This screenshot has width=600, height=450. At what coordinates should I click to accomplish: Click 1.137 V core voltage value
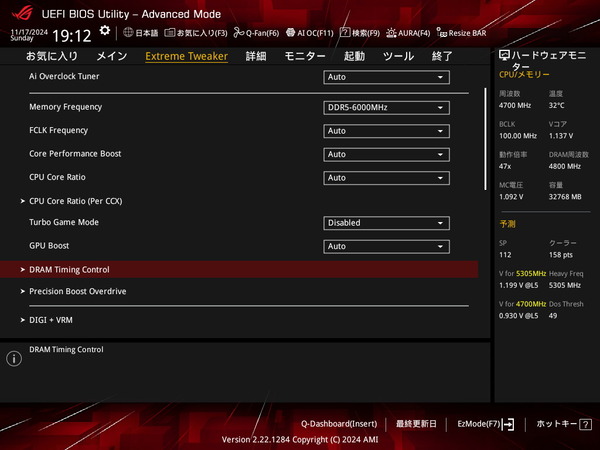click(x=561, y=136)
